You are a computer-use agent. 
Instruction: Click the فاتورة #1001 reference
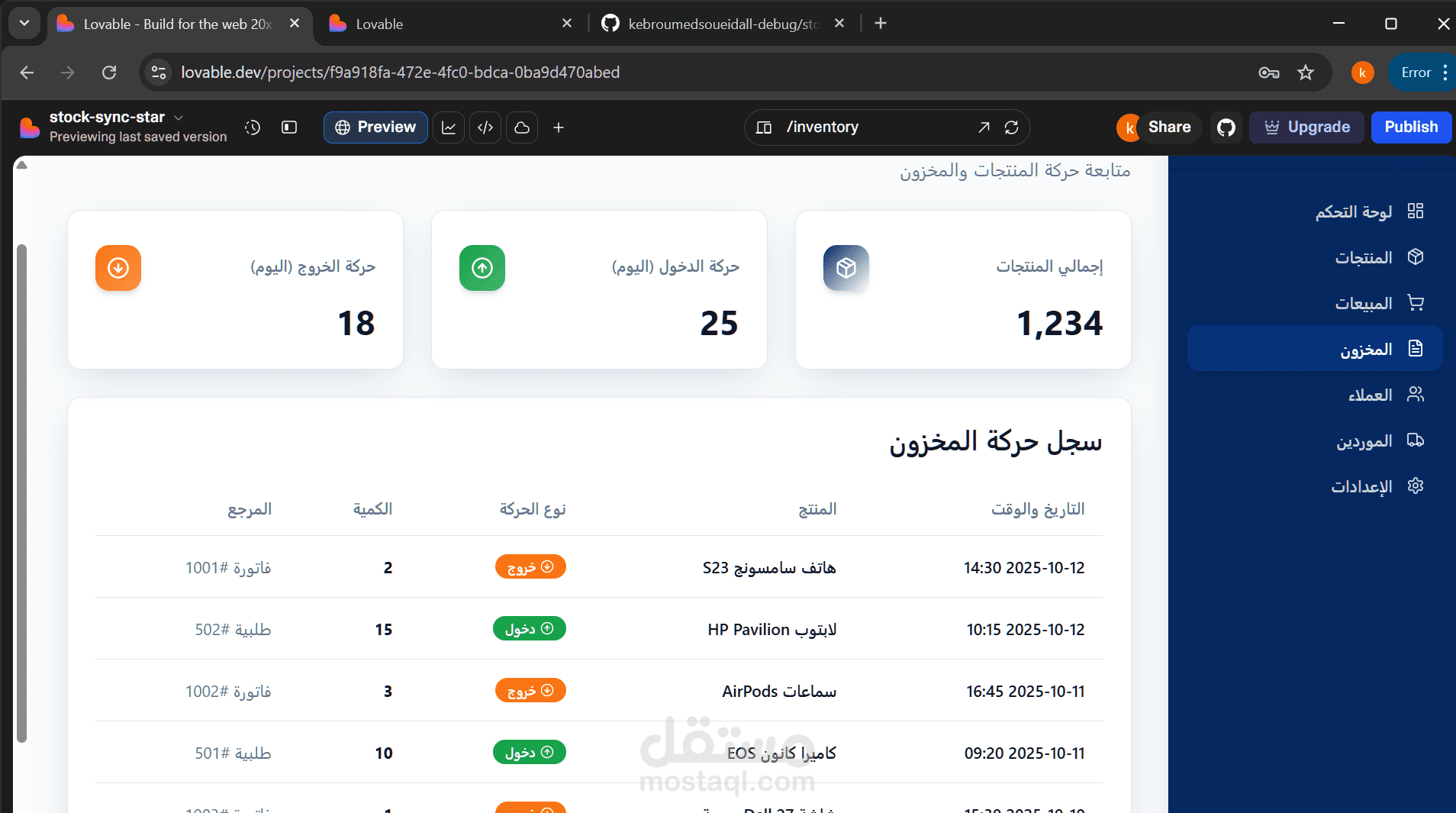(228, 568)
